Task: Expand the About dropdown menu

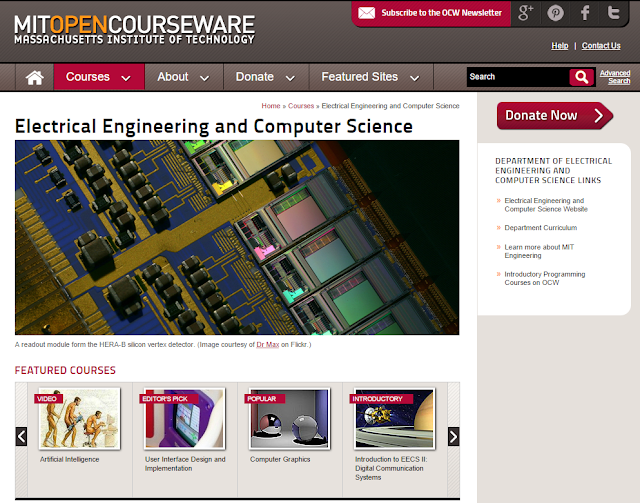Action: (x=184, y=77)
